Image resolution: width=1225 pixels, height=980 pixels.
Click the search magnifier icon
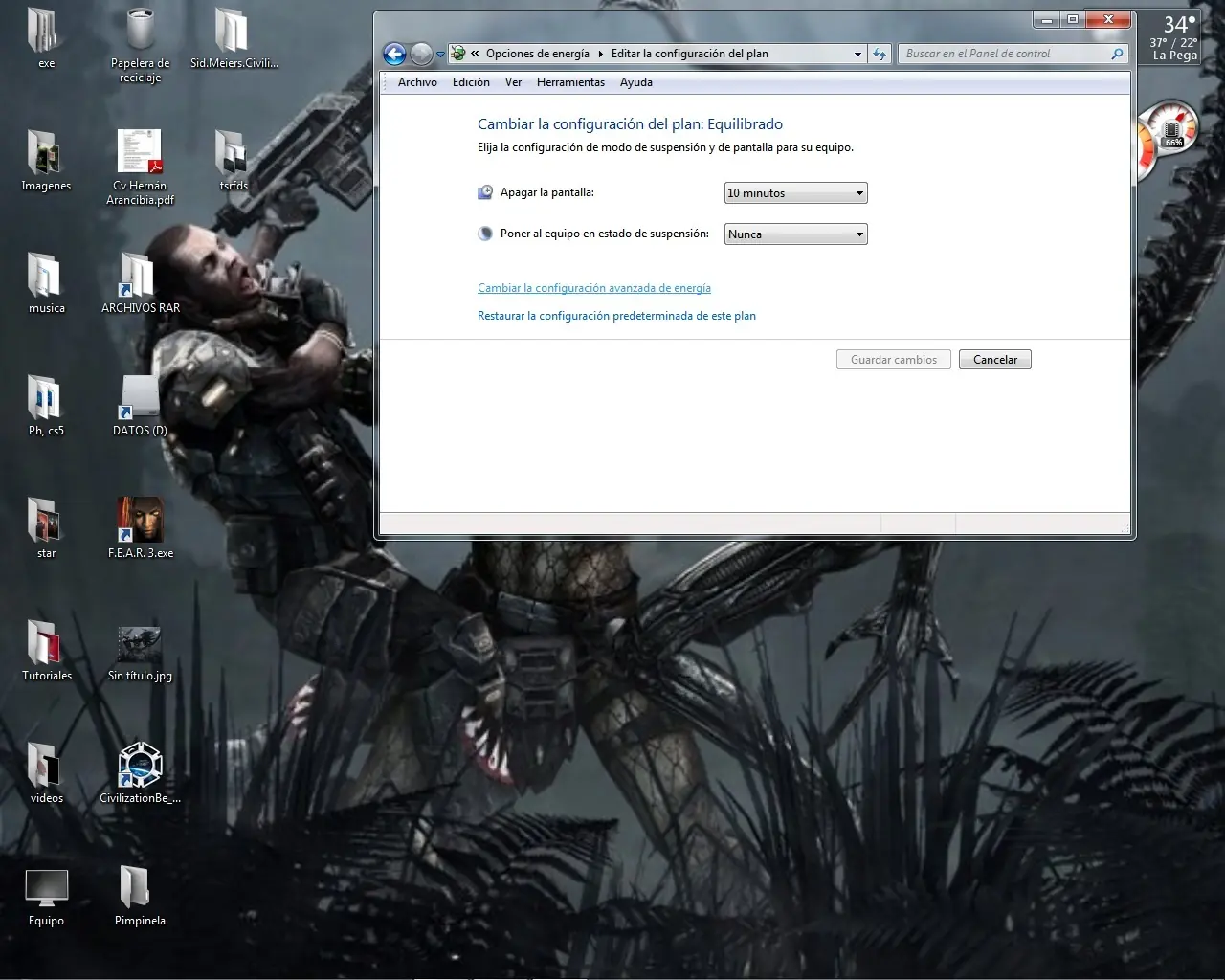[1117, 54]
